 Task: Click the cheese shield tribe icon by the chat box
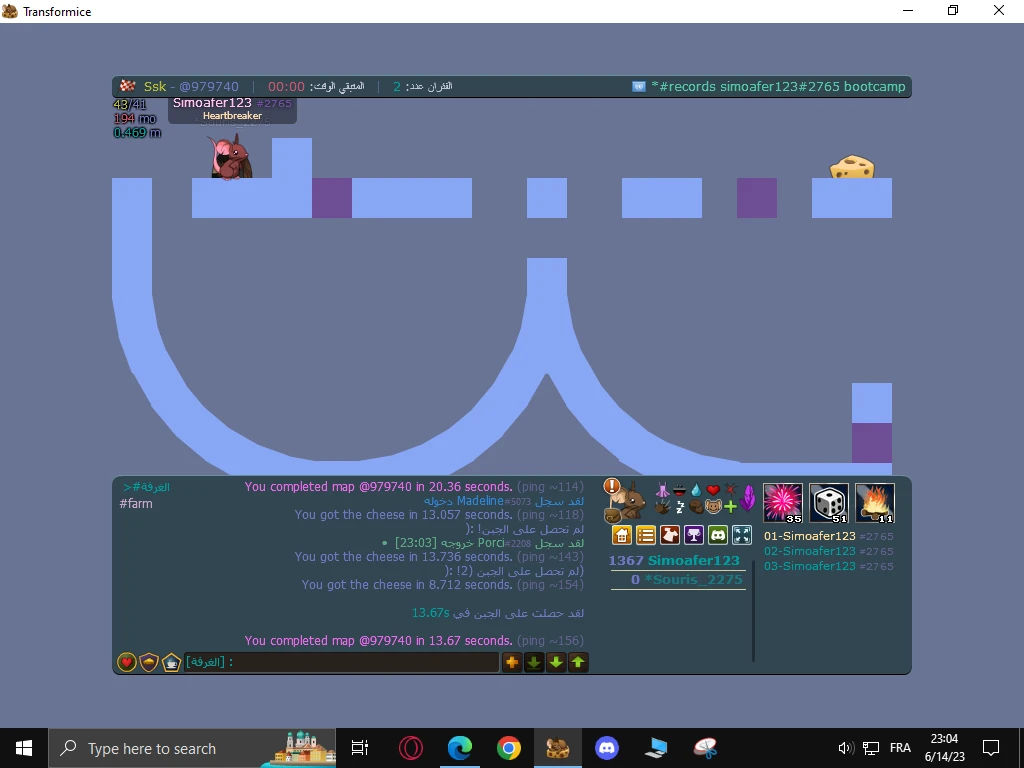149,662
